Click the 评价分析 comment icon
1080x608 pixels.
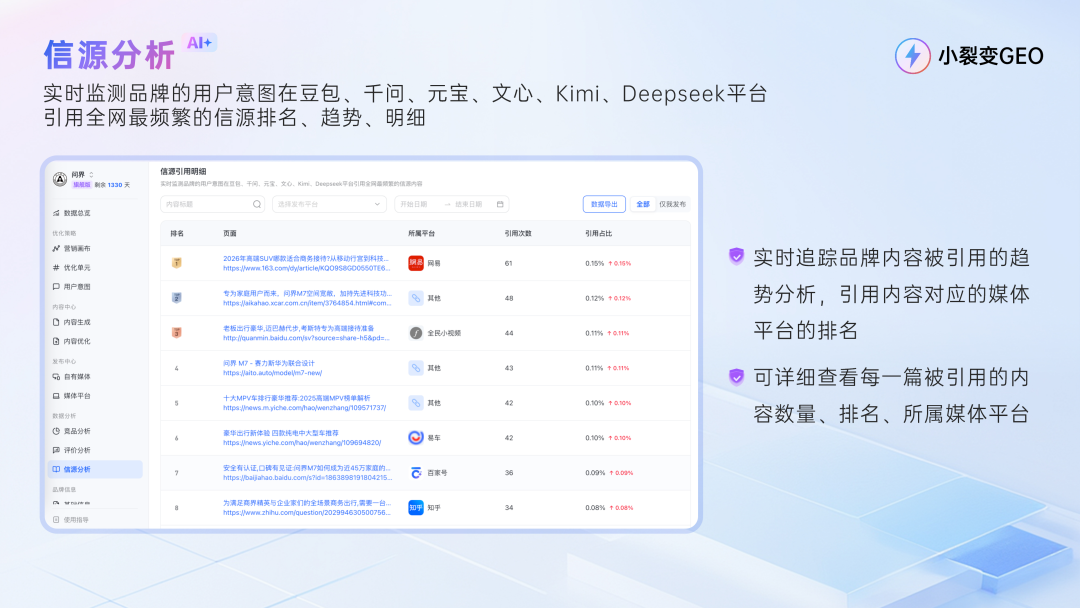click(x=56, y=450)
